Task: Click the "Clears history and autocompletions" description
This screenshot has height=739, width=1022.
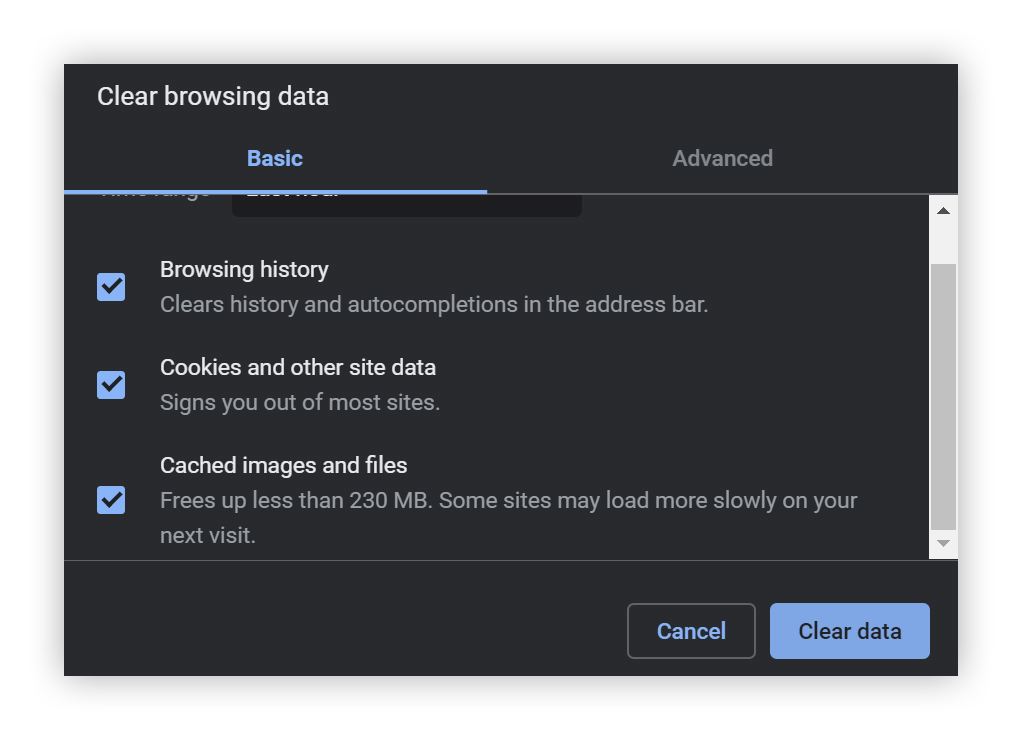Action: tap(434, 304)
